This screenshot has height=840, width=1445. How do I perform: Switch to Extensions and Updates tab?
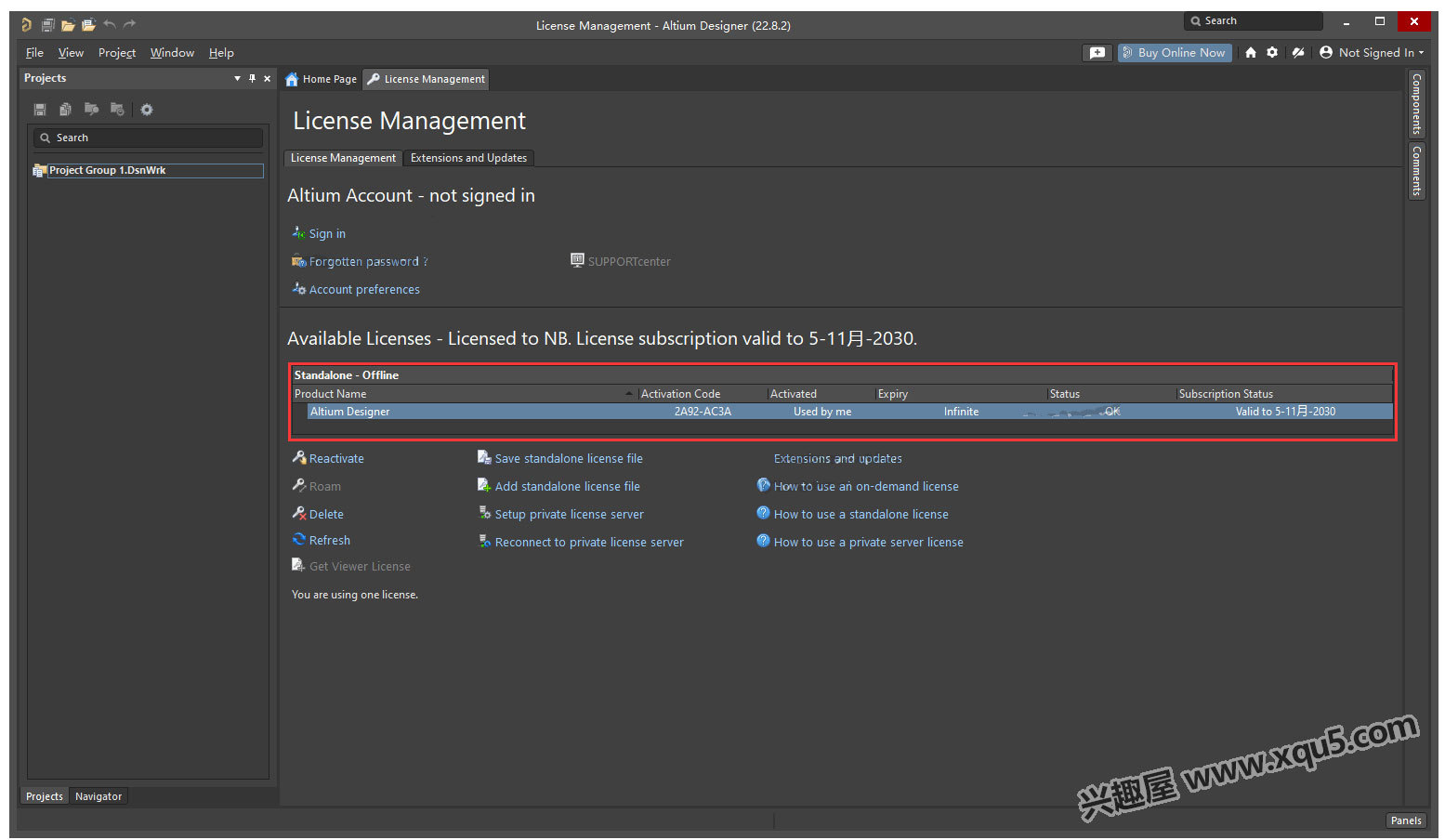point(468,158)
